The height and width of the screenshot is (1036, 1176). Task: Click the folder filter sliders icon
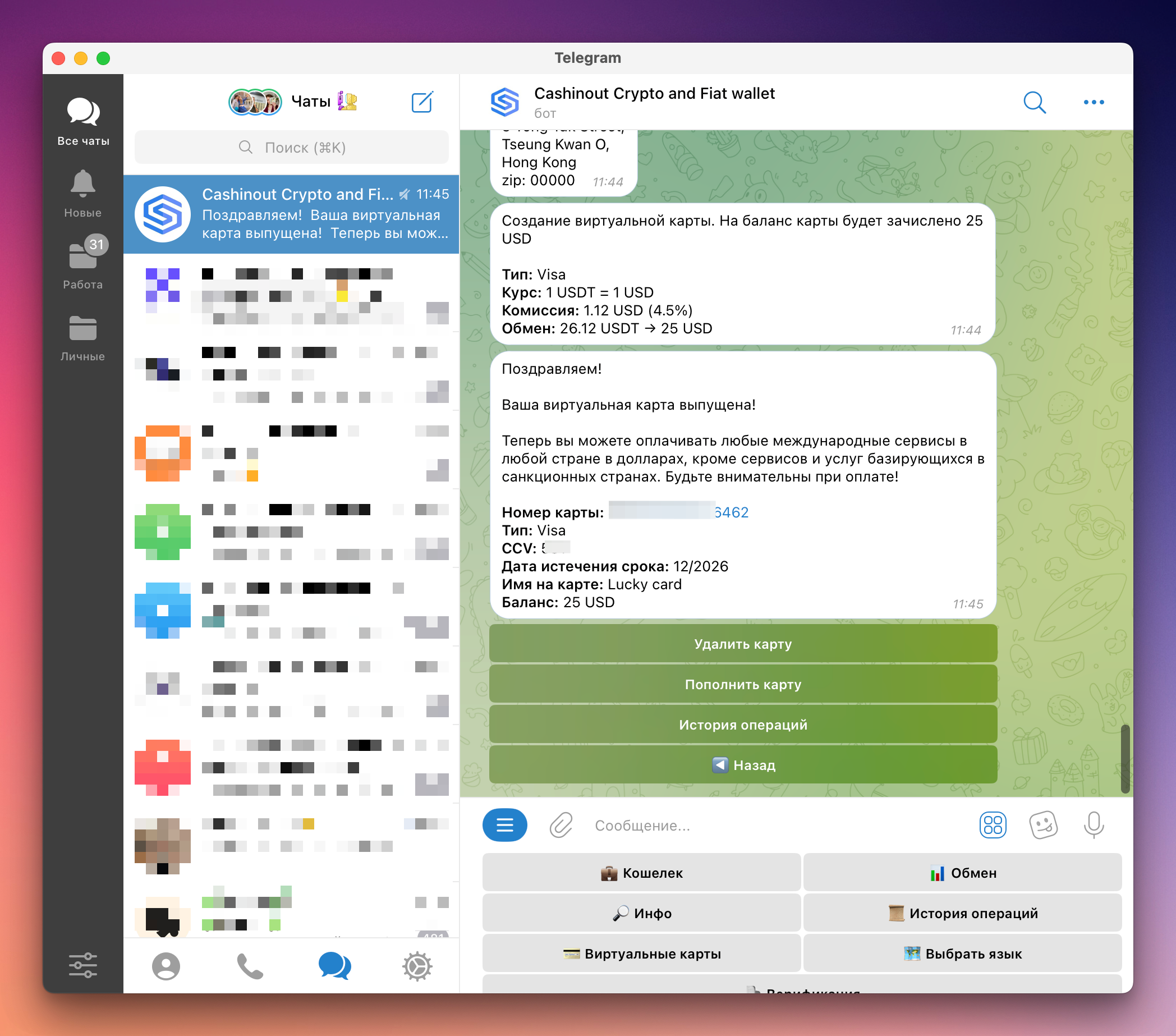pos(83,965)
